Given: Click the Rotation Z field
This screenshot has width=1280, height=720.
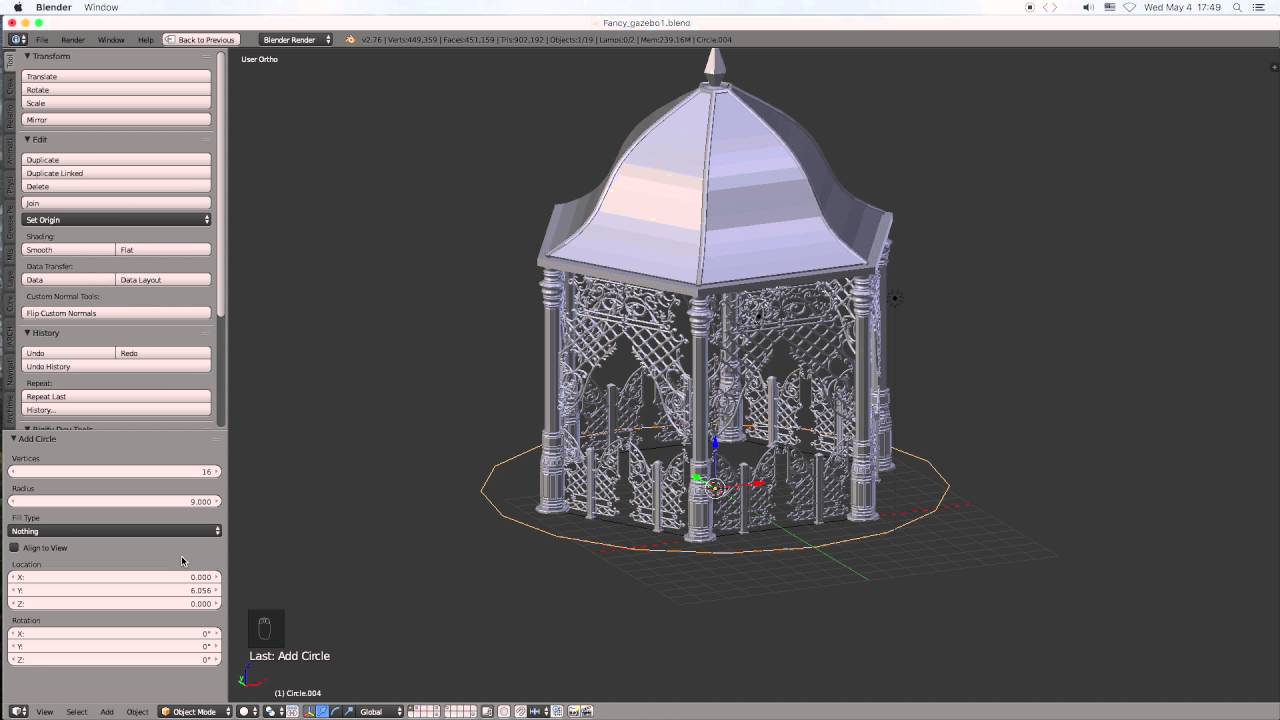Looking at the screenshot, I should 115,660.
